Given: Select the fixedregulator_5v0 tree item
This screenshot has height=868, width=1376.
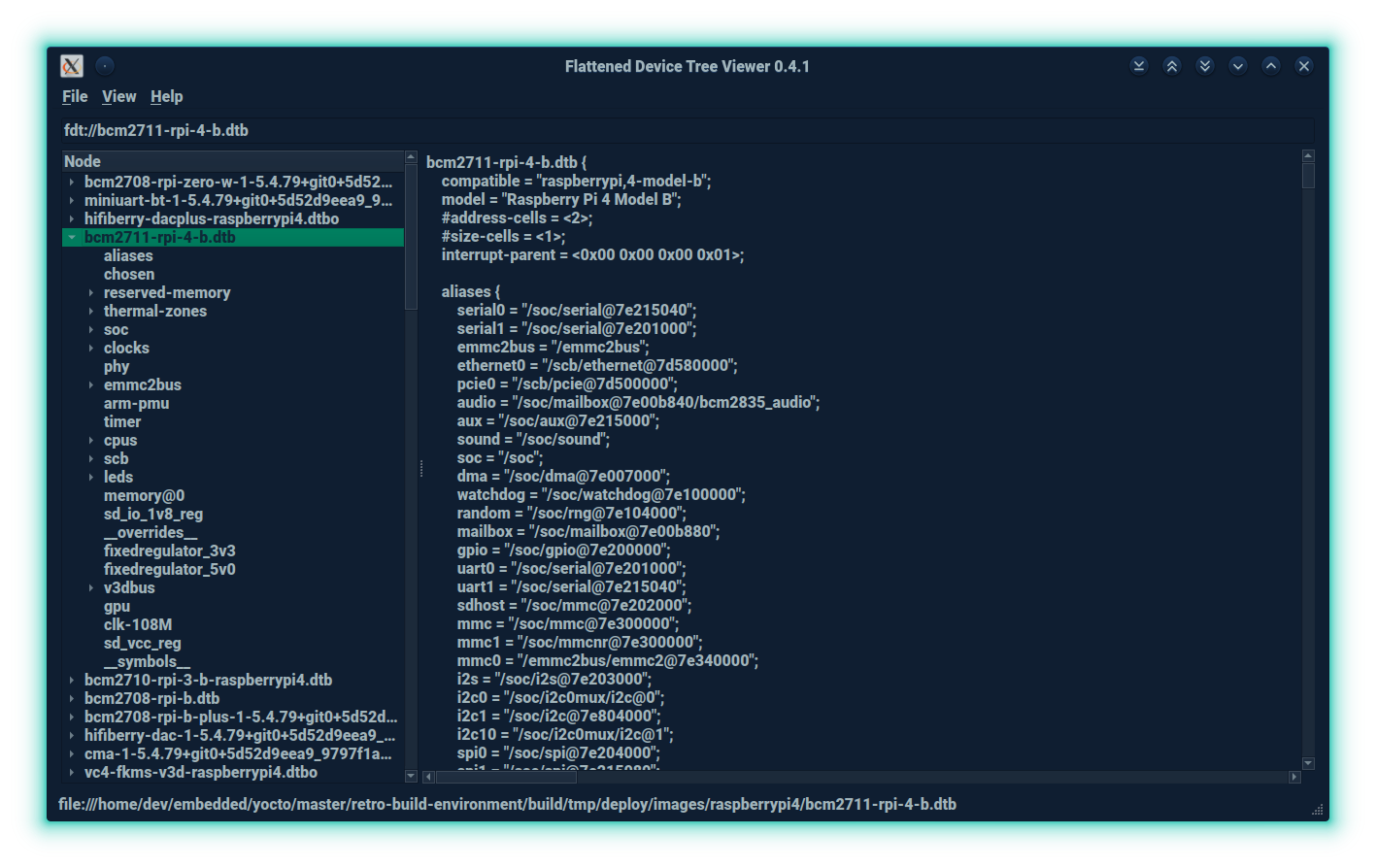Looking at the screenshot, I should [x=170, y=569].
